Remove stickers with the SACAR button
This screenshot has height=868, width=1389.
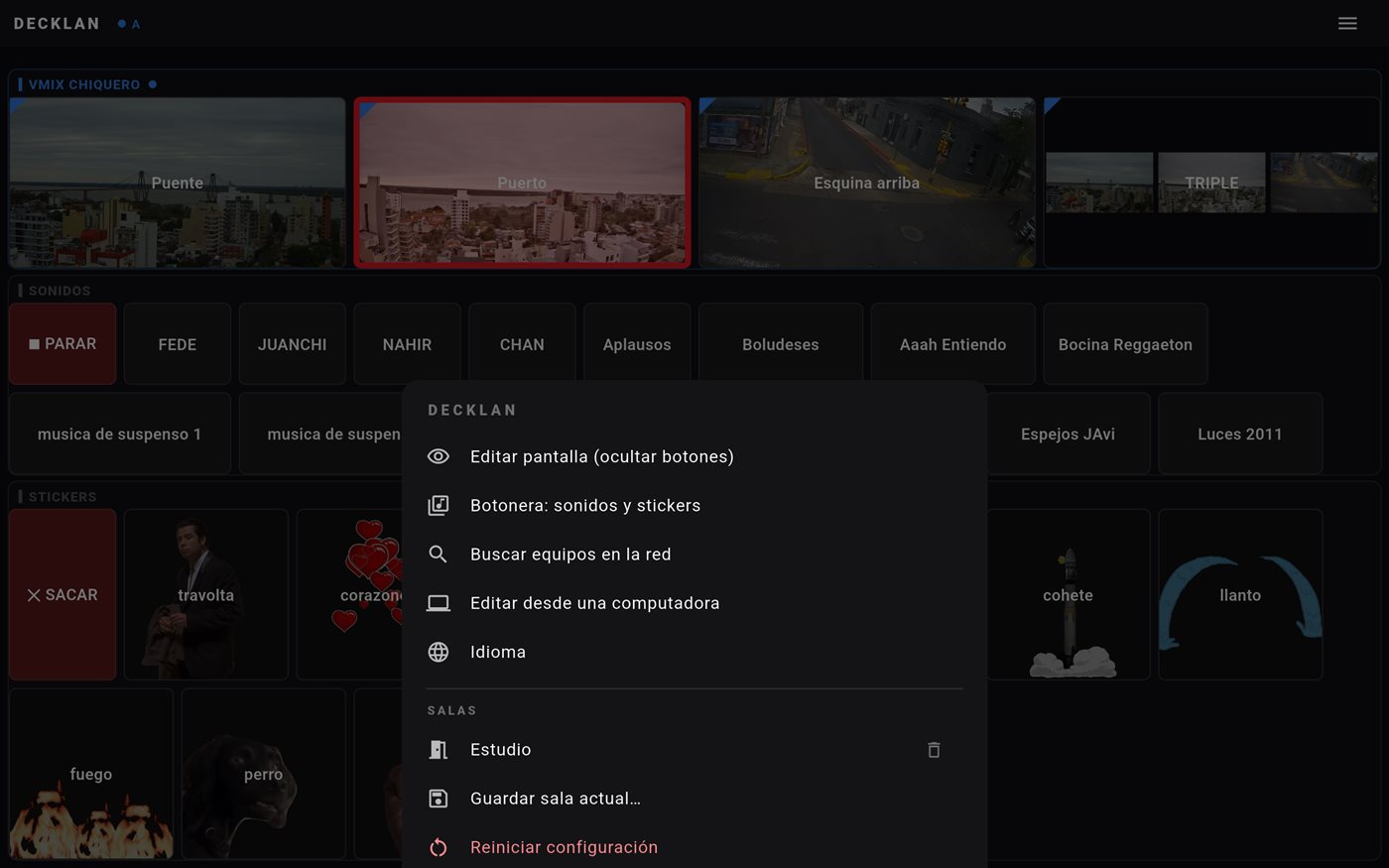63,595
